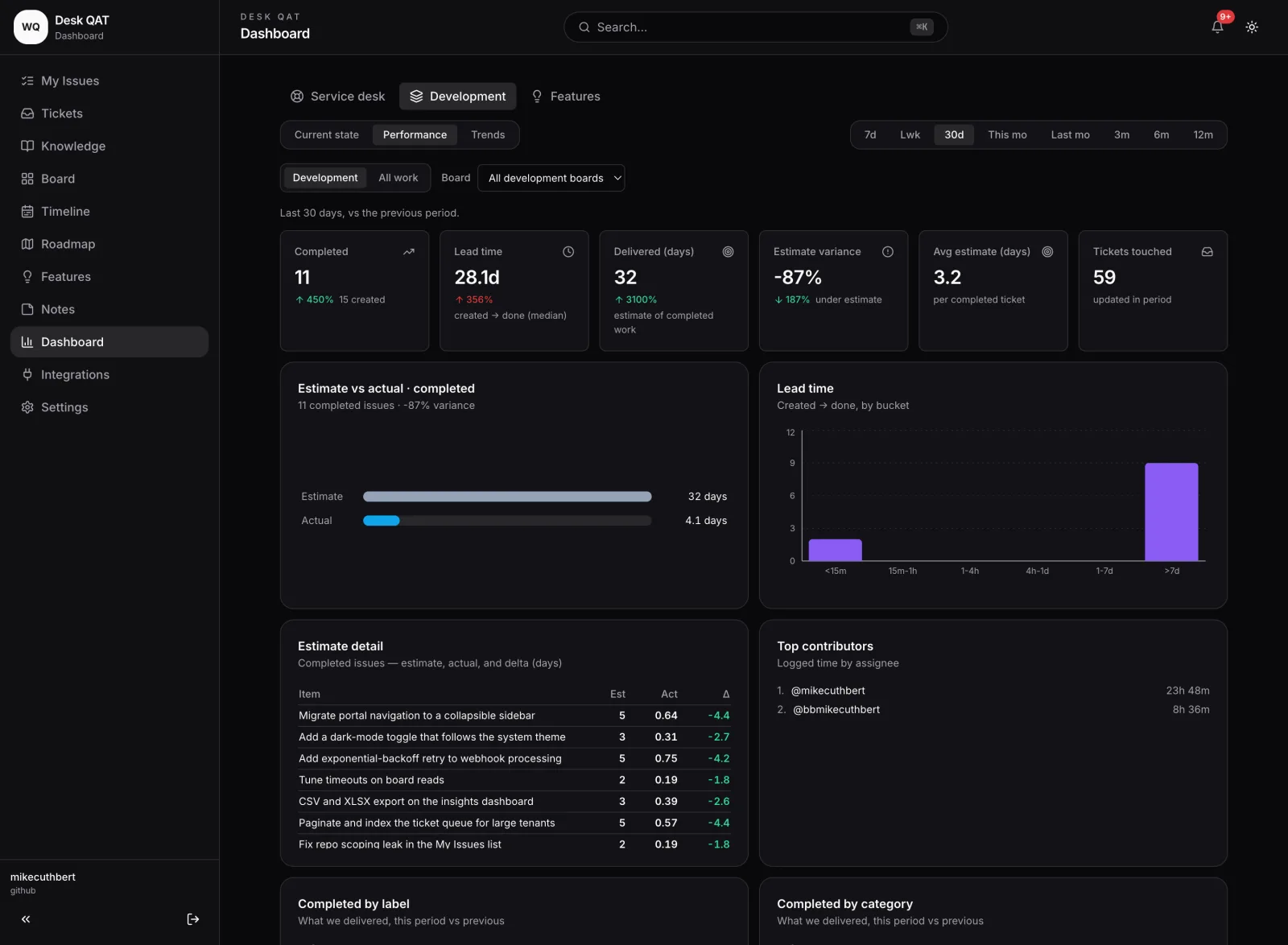Viewport: 1288px width, 945px height.
Task: Click the grey Estimate progress bar
Action: pyautogui.click(x=507, y=497)
